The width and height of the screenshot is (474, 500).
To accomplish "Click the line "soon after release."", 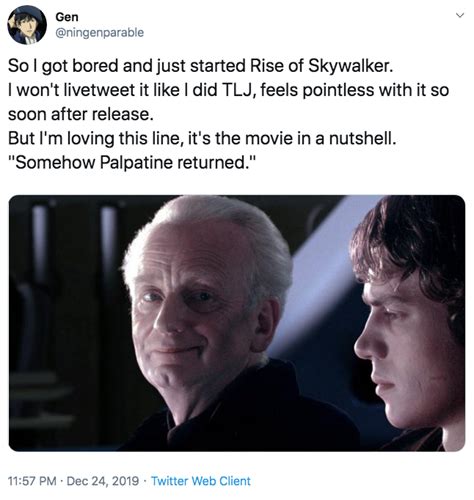I will (81, 114).
